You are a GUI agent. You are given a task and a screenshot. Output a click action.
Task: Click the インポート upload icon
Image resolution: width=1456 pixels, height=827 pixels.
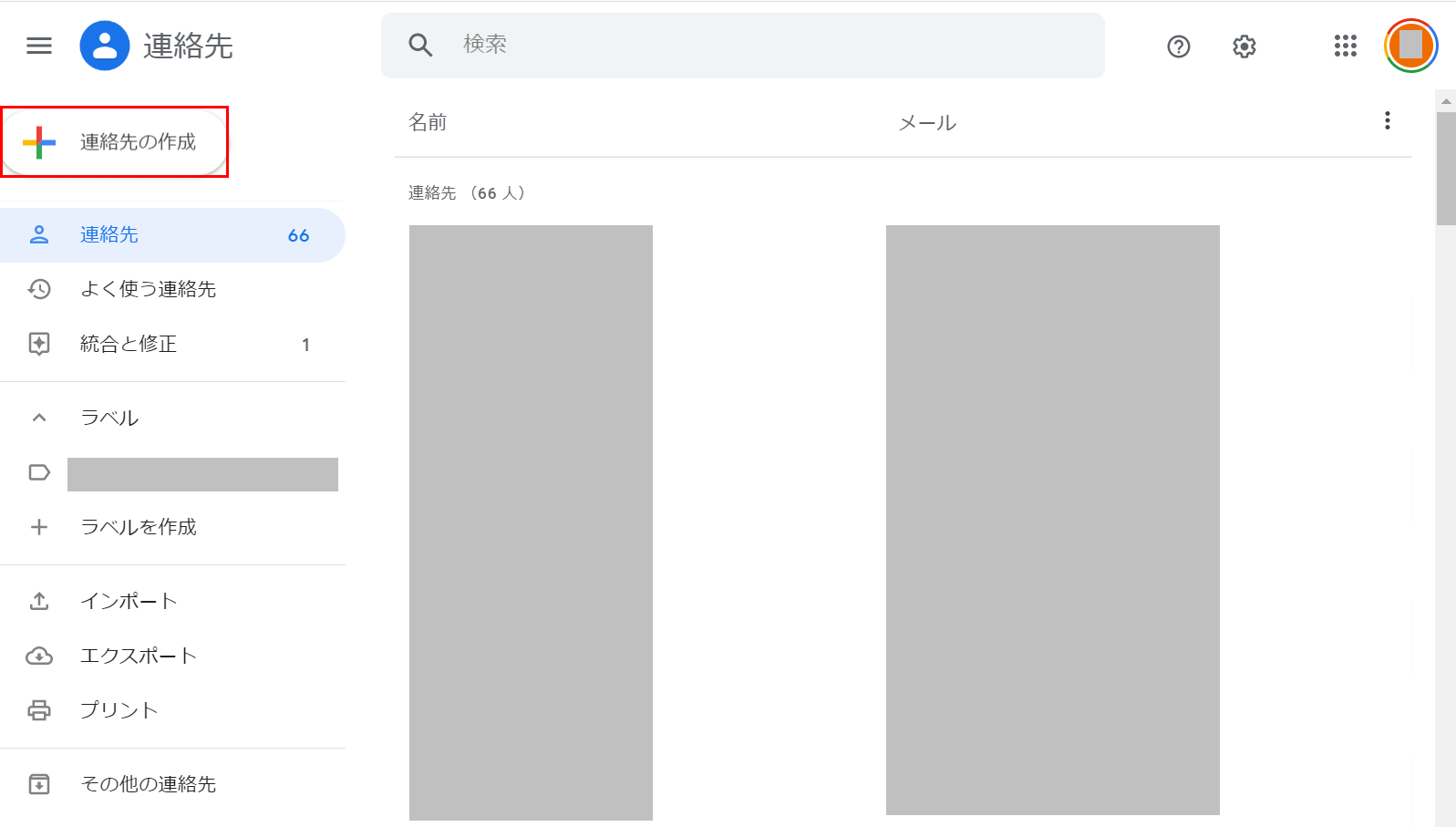coord(39,601)
